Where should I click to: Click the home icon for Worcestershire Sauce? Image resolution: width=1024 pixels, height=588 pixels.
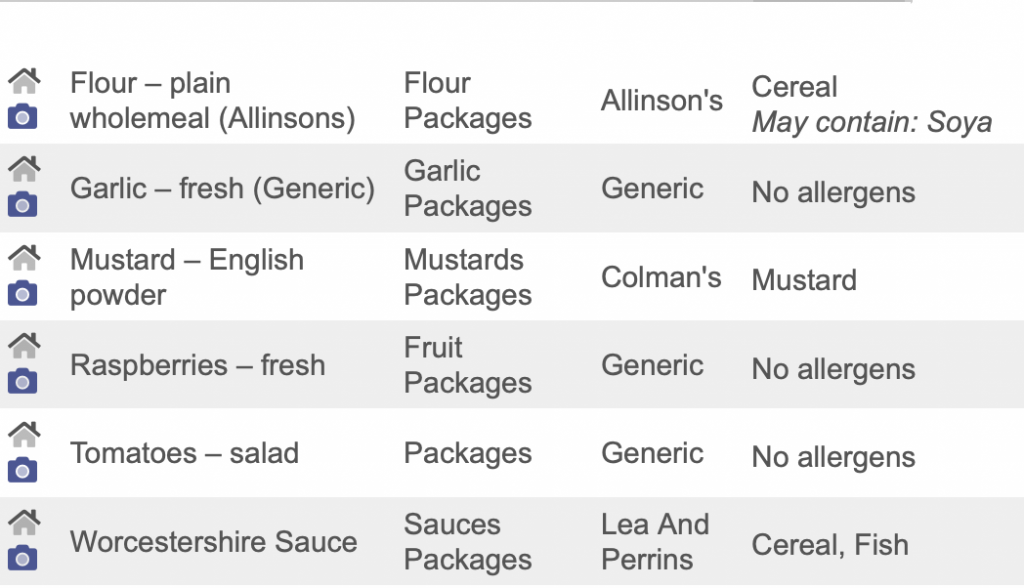pyautogui.click(x=24, y=522)
